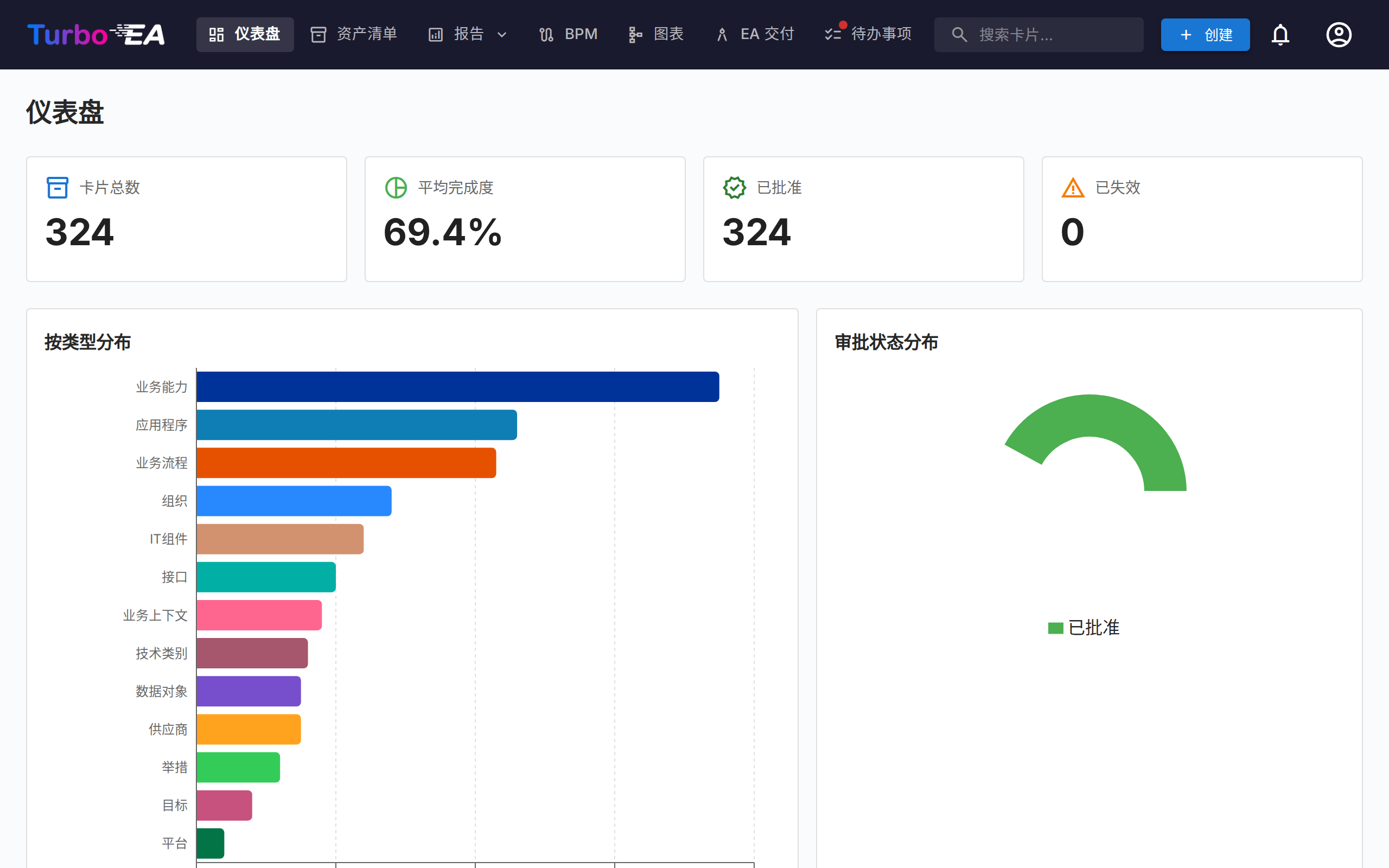The width and height of the screenshot is (1389, 868).
Task: Select the BPM tuning fork icon
Action: [546, 34]
